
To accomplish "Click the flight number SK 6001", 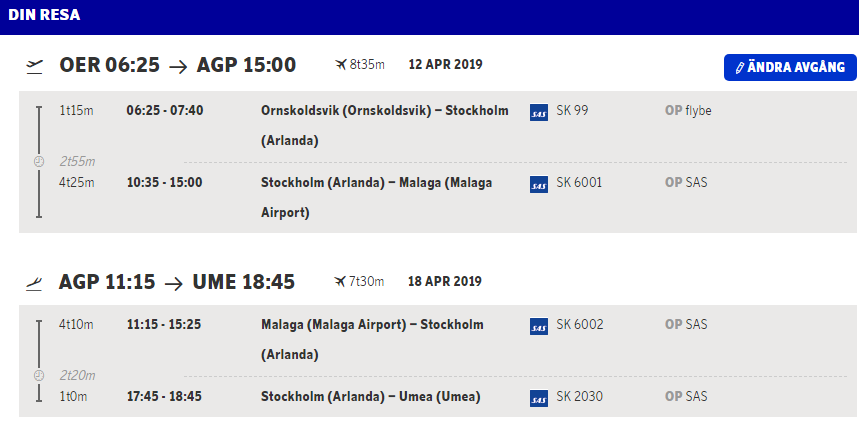I will coord(580,183).
